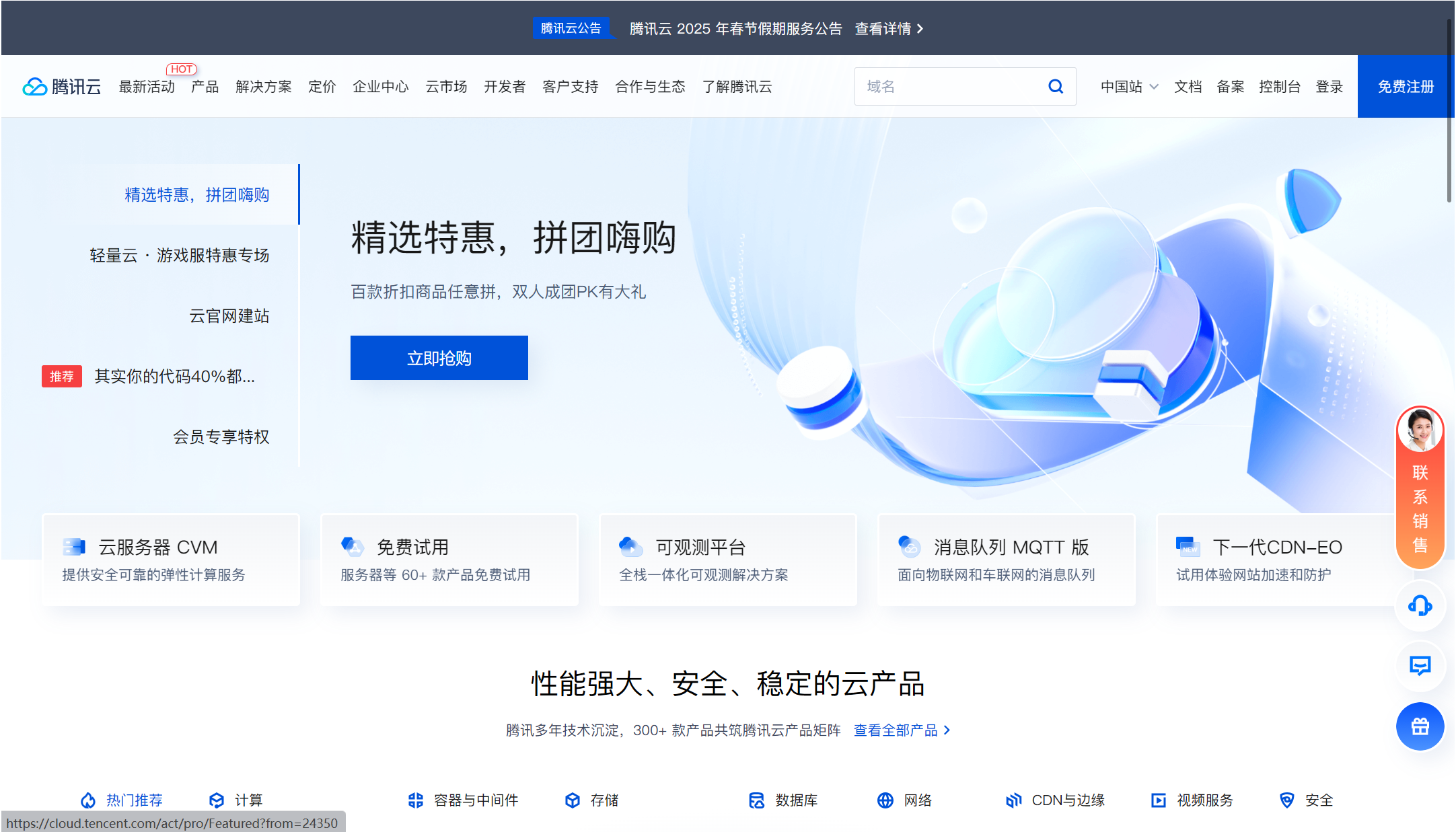Open the 解决方案 navigation menu

263,86
